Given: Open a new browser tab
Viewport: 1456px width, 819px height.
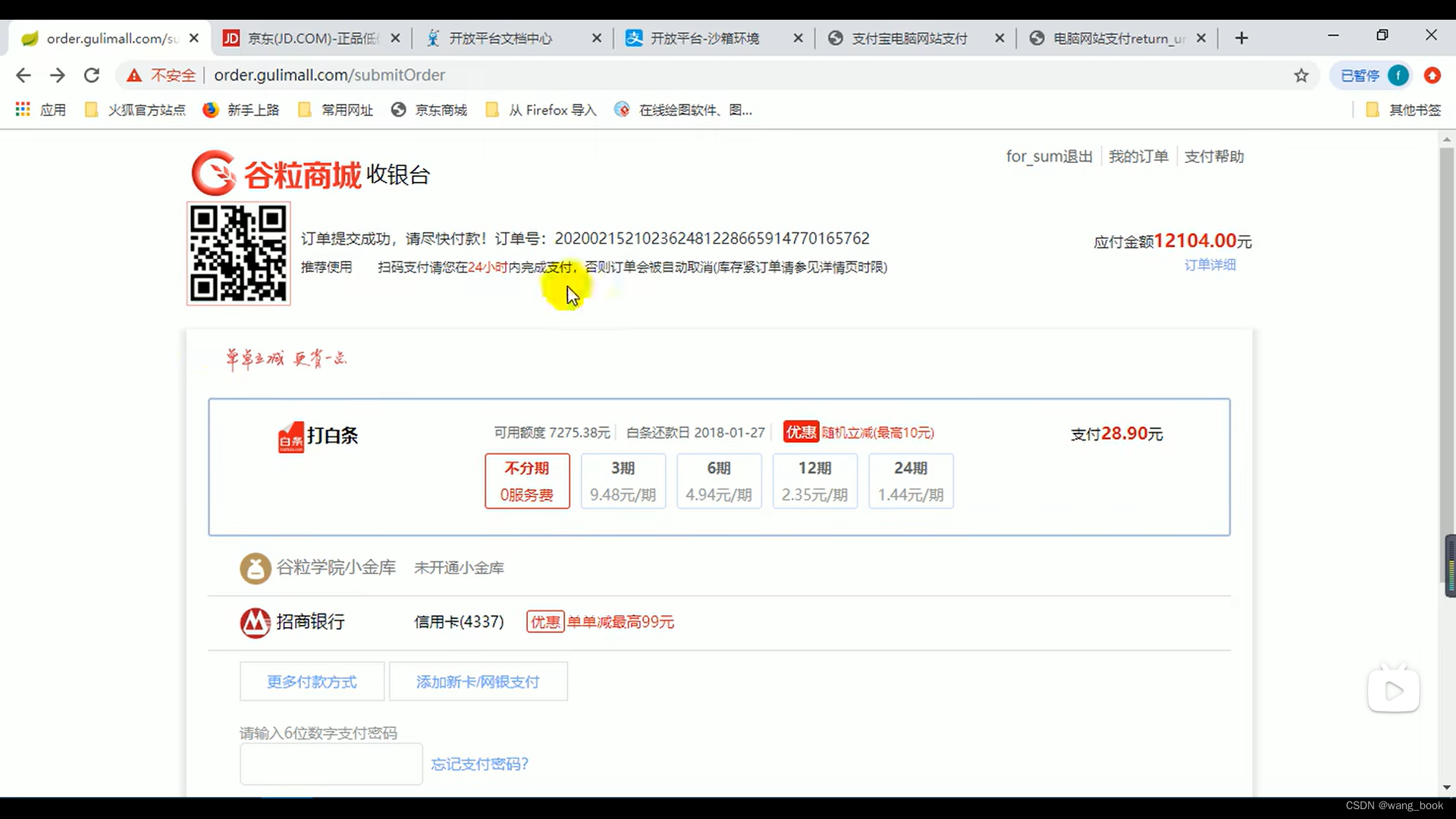Looking at the screenshot, I should 1241,38.
